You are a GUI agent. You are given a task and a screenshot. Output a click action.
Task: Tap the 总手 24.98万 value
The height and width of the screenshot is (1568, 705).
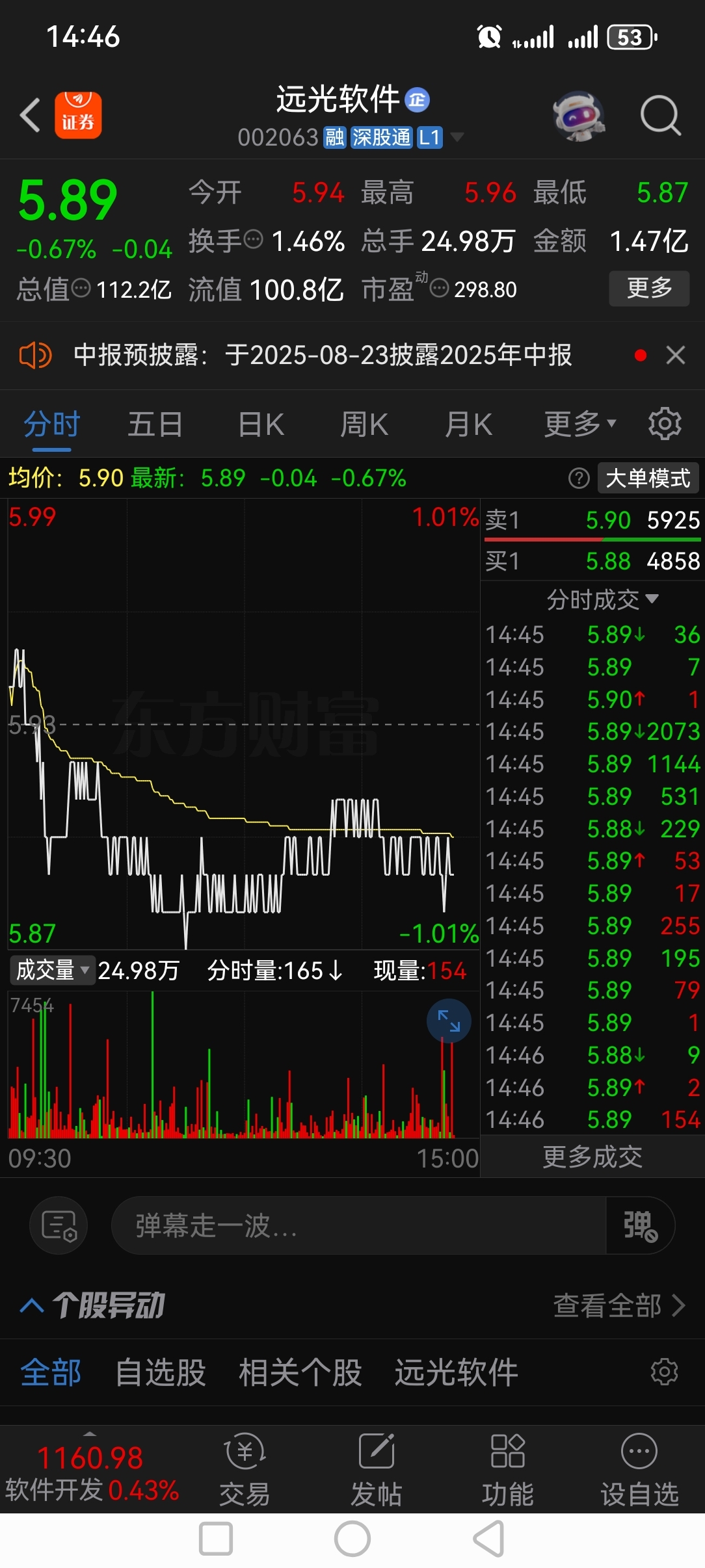click(468, 241)
